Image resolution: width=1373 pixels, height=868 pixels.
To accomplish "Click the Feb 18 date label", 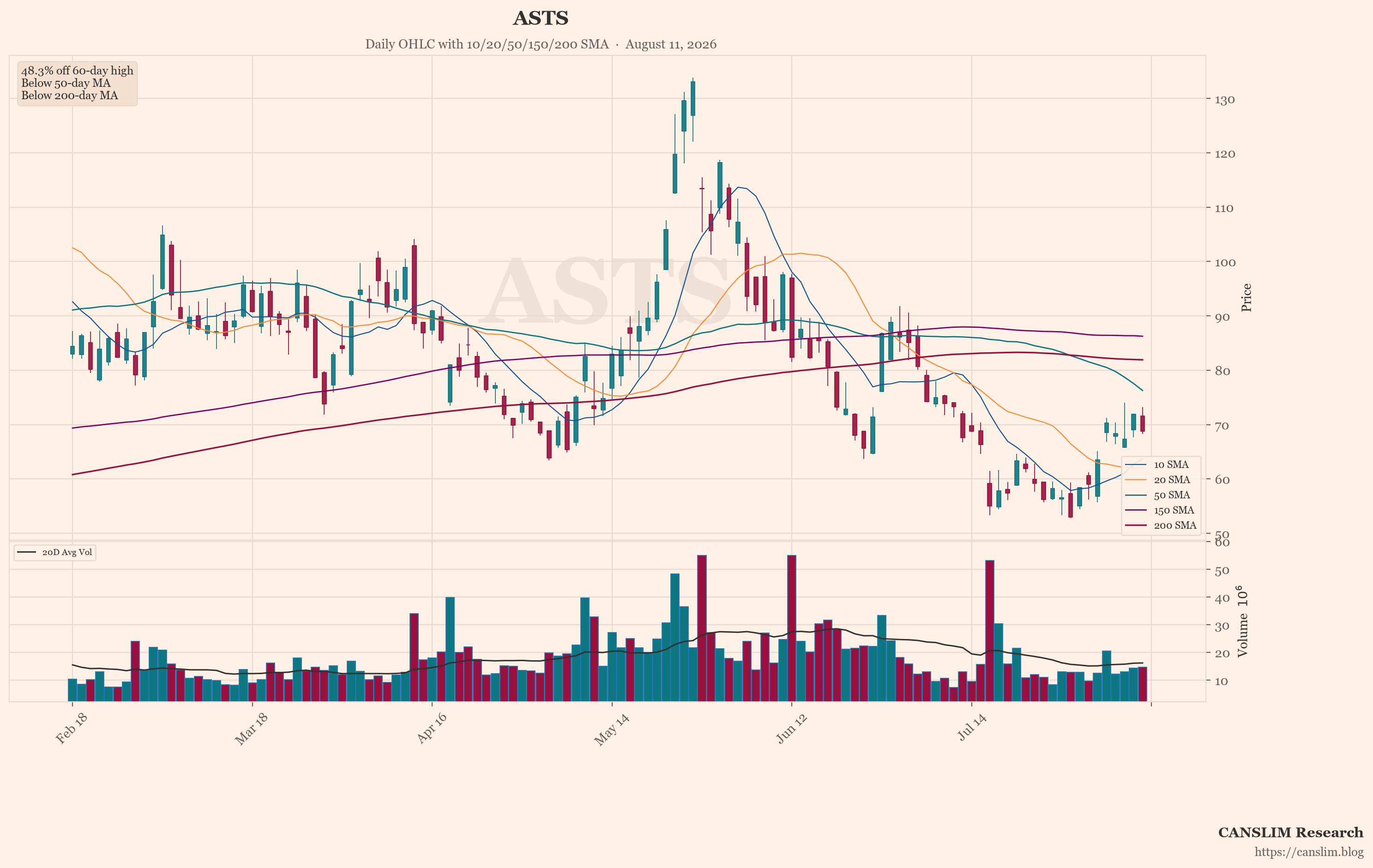I will coord(71,728).
